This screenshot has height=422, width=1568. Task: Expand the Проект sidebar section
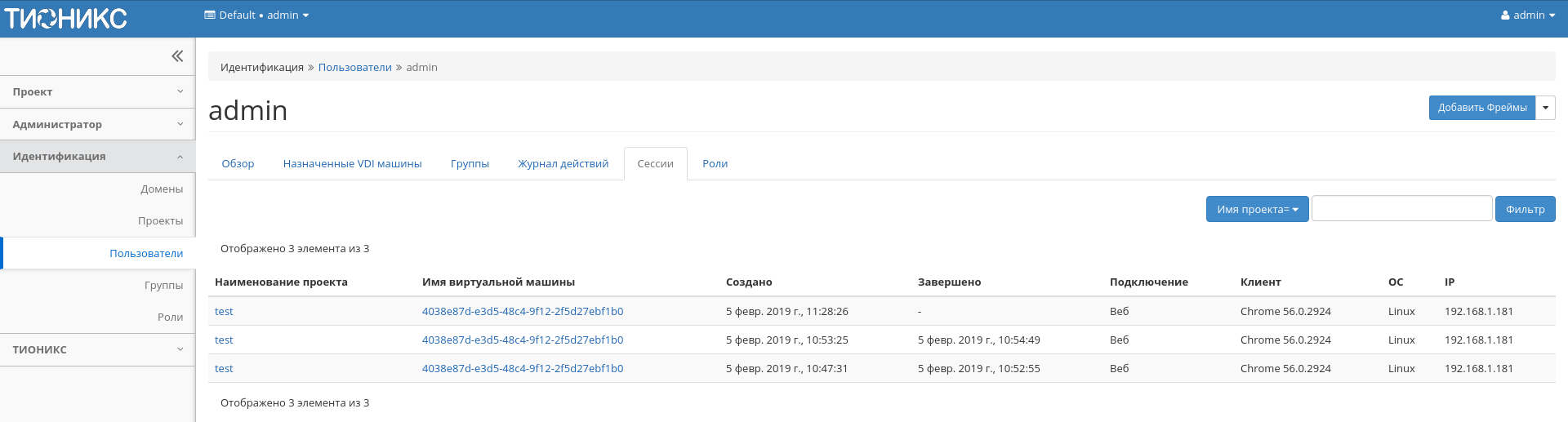click(x=98, y=92)
